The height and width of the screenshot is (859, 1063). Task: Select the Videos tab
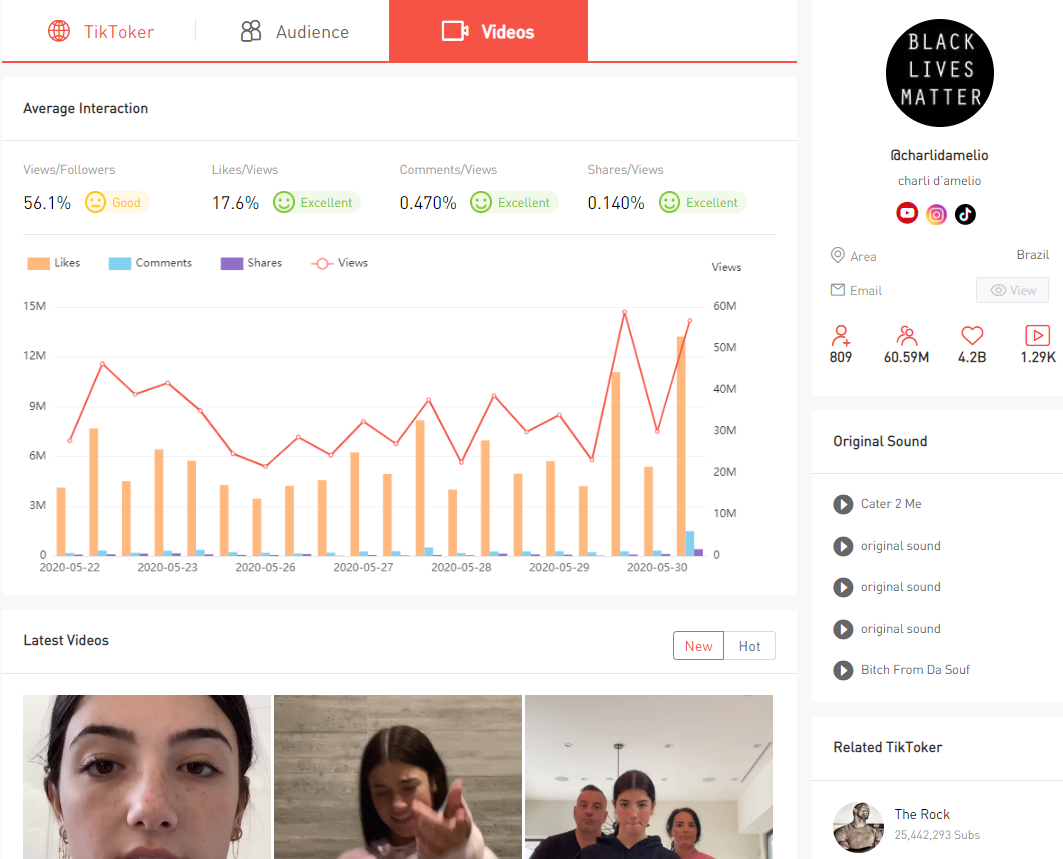tap(488, 31)
